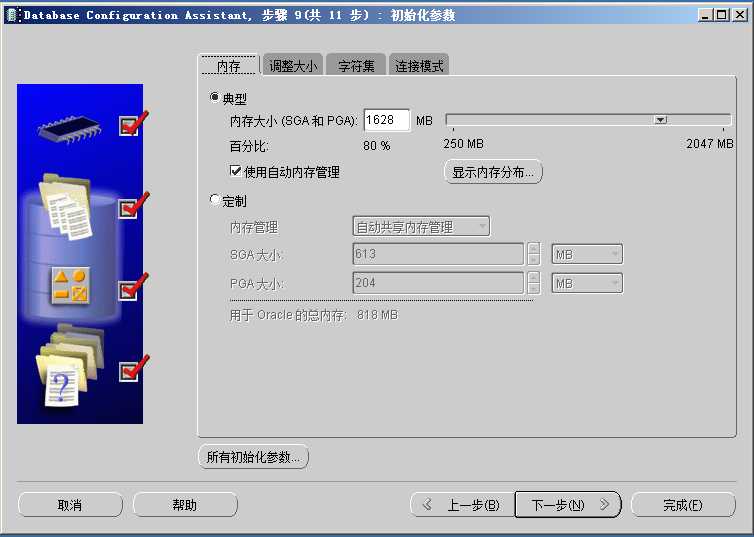Click the 取消 button

pyautogui.click(x=70, y=505)
